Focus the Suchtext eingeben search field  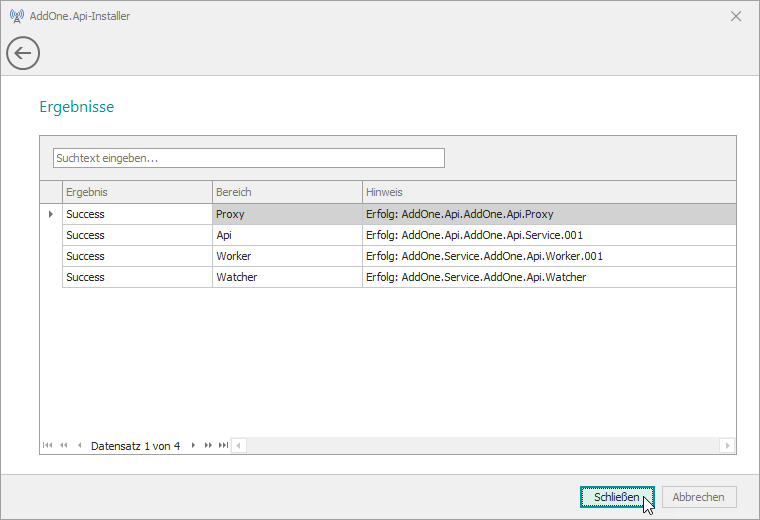tap(249, 158)
